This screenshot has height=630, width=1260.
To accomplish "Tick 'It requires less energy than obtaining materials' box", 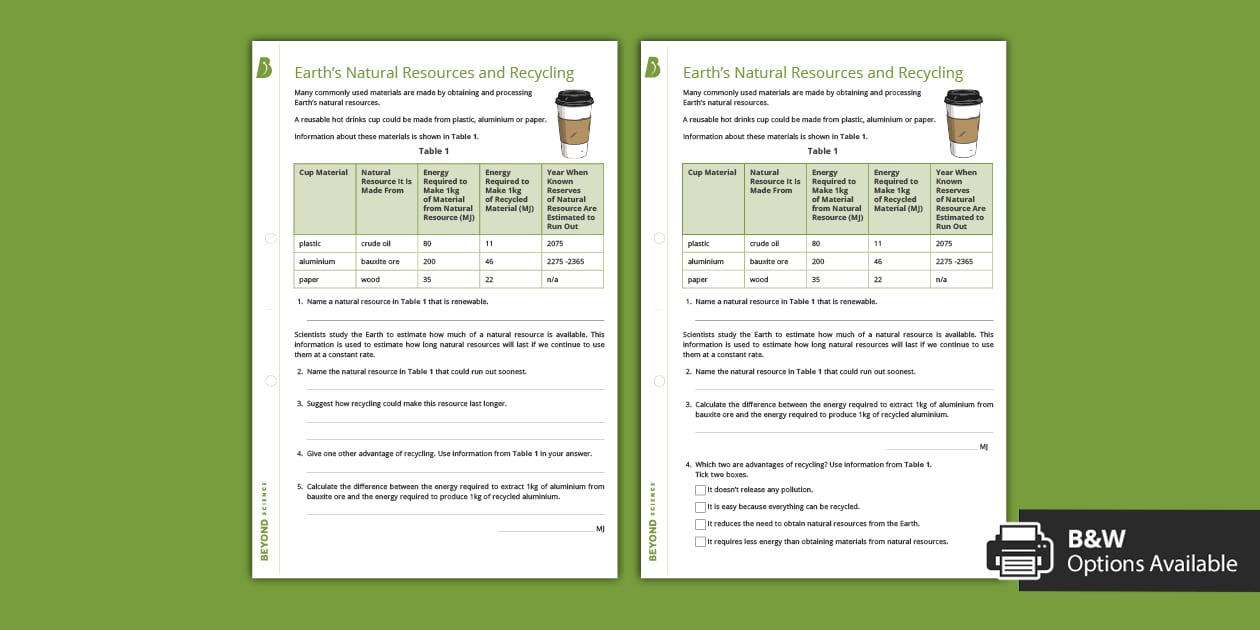I will tap(700, 540).
